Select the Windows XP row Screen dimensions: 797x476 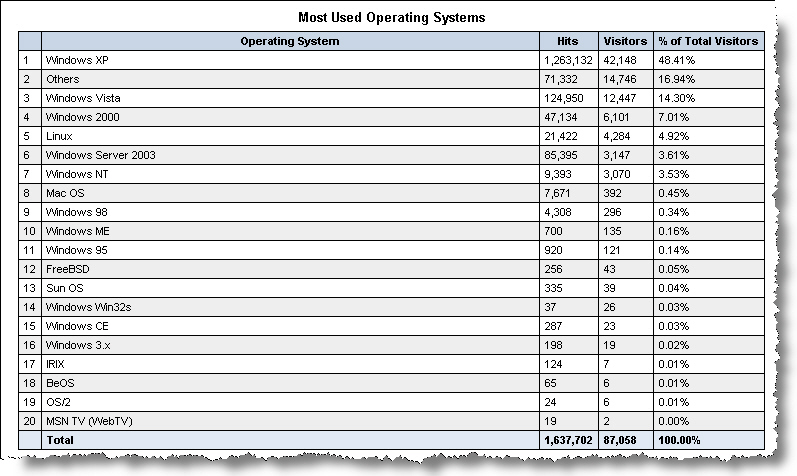77,60
